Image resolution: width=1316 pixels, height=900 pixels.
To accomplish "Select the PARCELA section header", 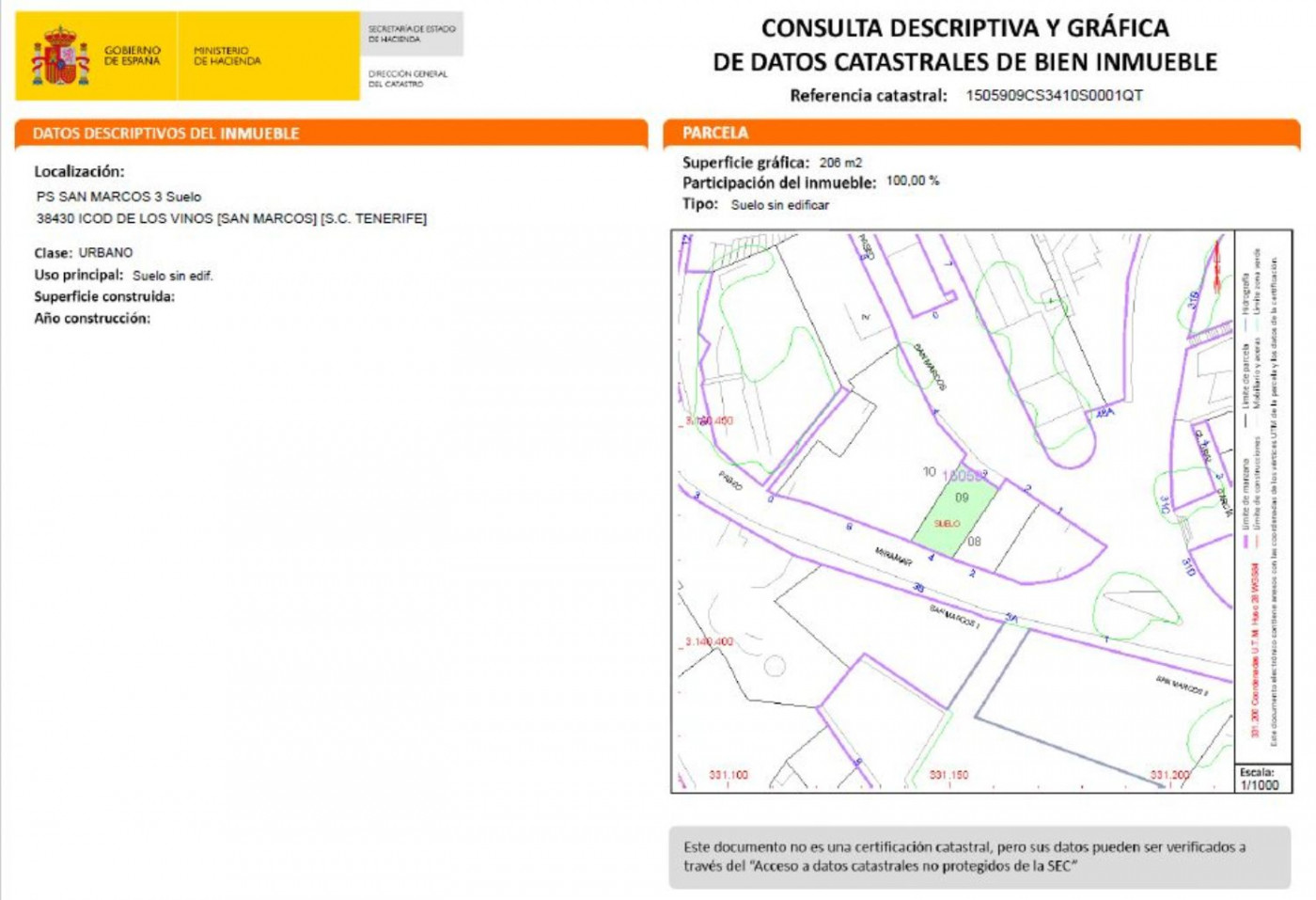I will [x=715, y=134].
